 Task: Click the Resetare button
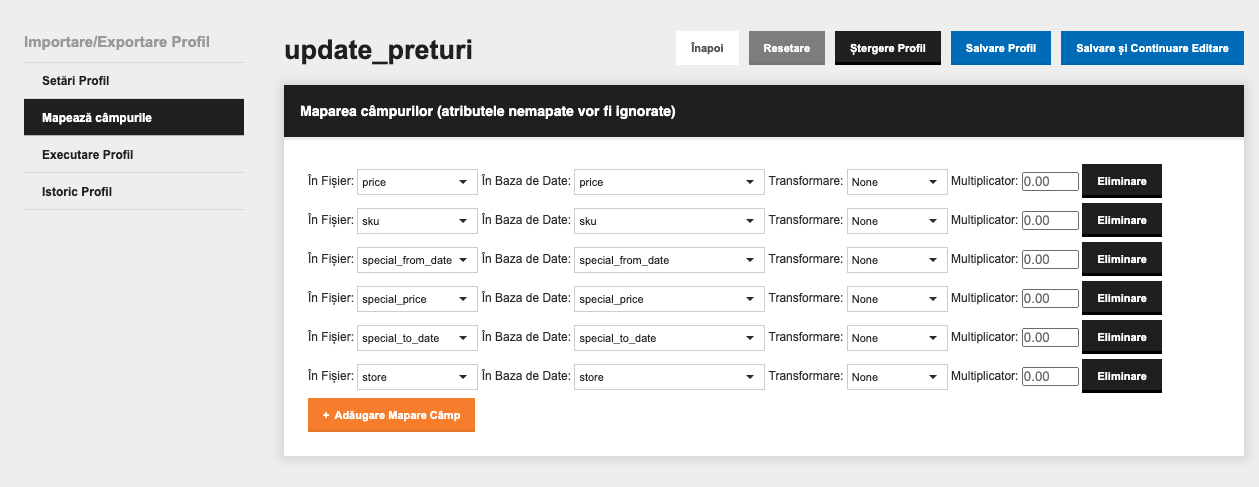pyautogui.click(x=787, y=48)
